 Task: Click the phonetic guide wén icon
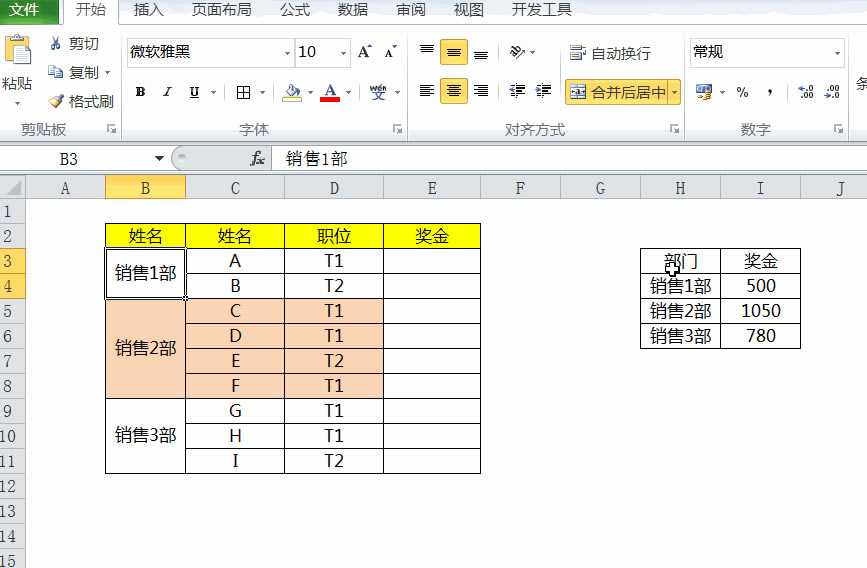tap(378, 92)
